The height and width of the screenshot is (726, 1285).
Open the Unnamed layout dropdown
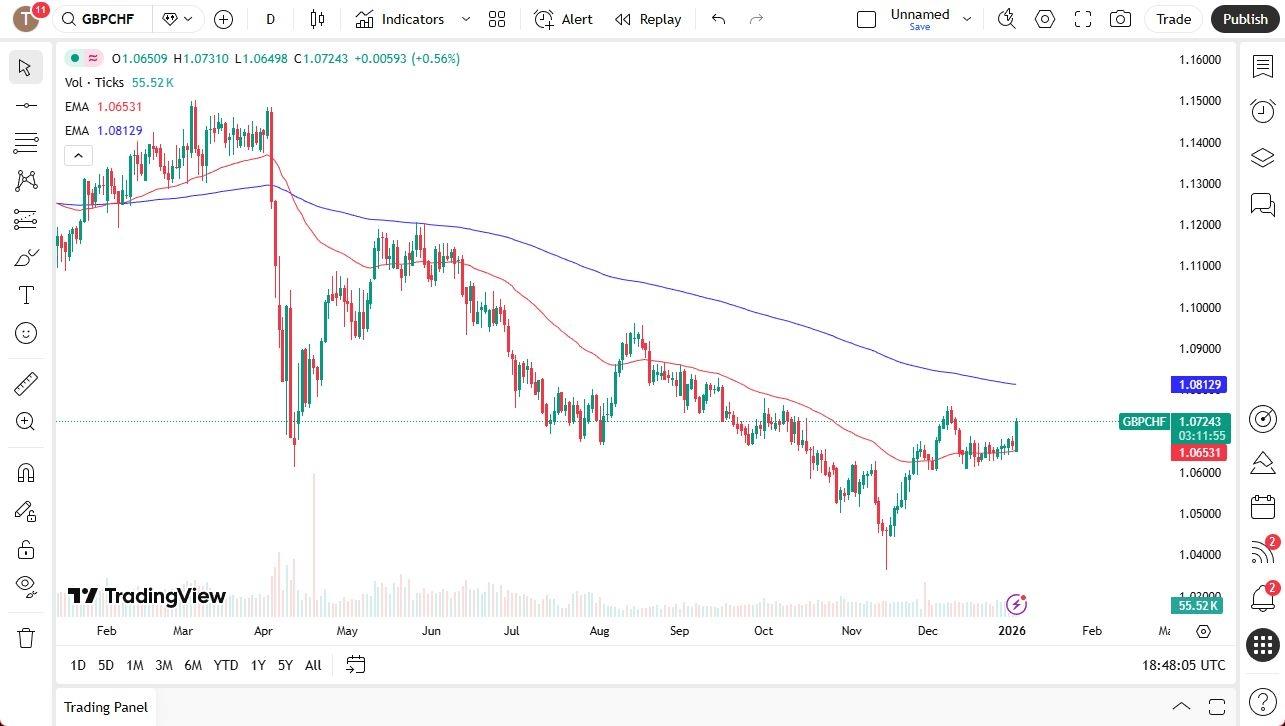pos(966,19)
